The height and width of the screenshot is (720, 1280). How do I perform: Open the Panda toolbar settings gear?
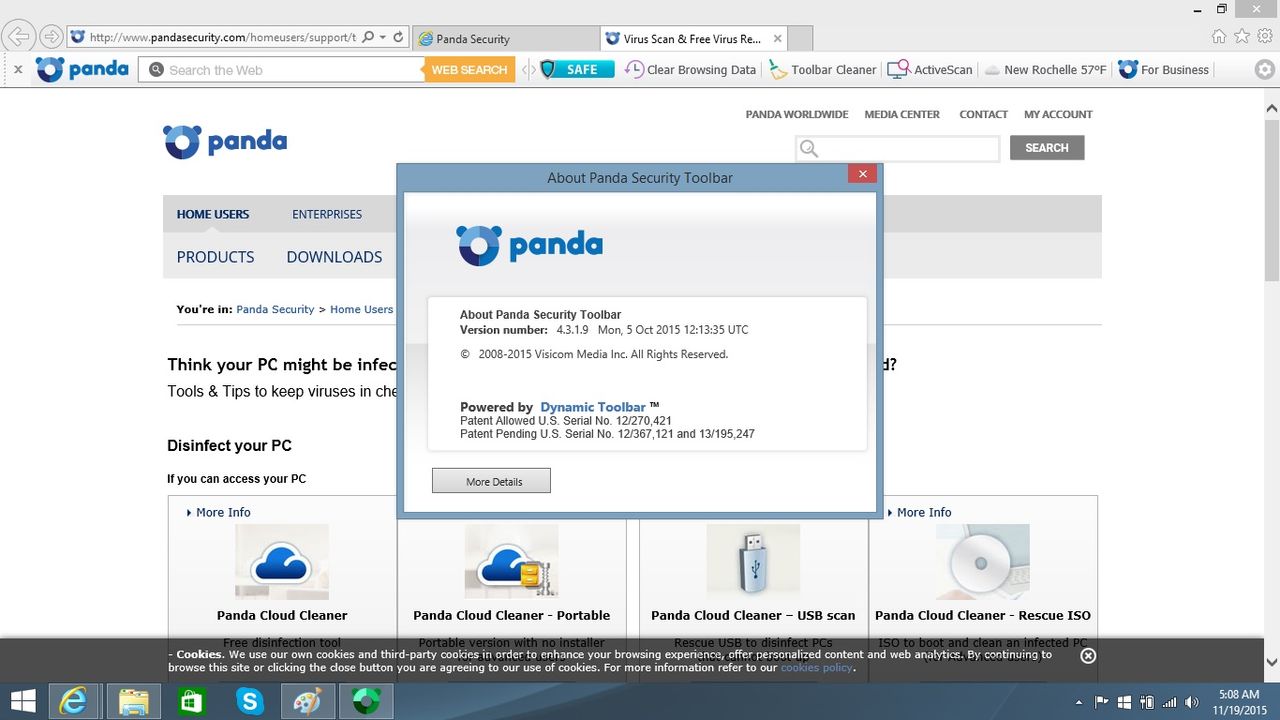[1265, 70]
